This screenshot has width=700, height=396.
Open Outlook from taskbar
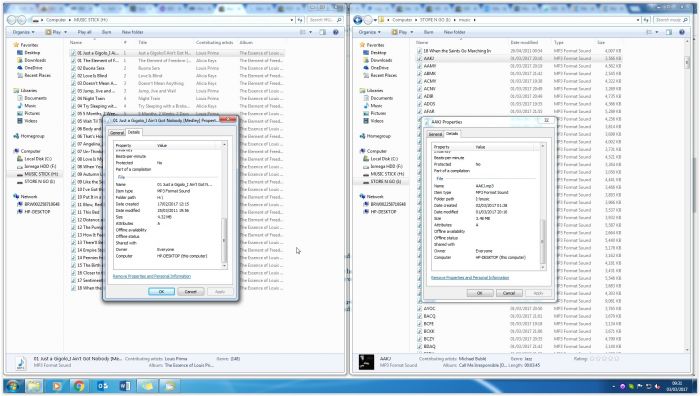point(102,386)
